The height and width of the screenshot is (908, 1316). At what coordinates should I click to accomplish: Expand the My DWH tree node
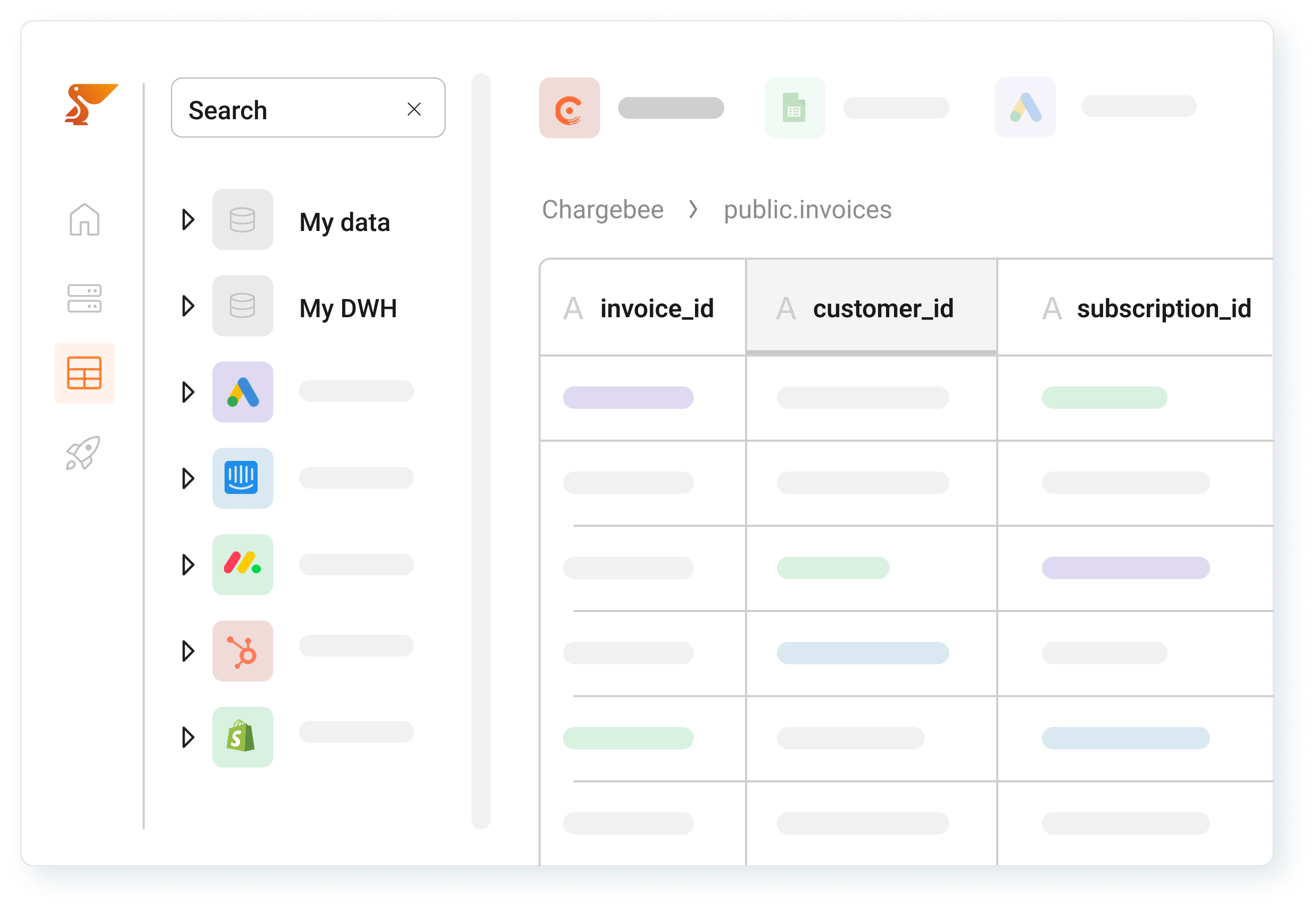coord(188,306)
